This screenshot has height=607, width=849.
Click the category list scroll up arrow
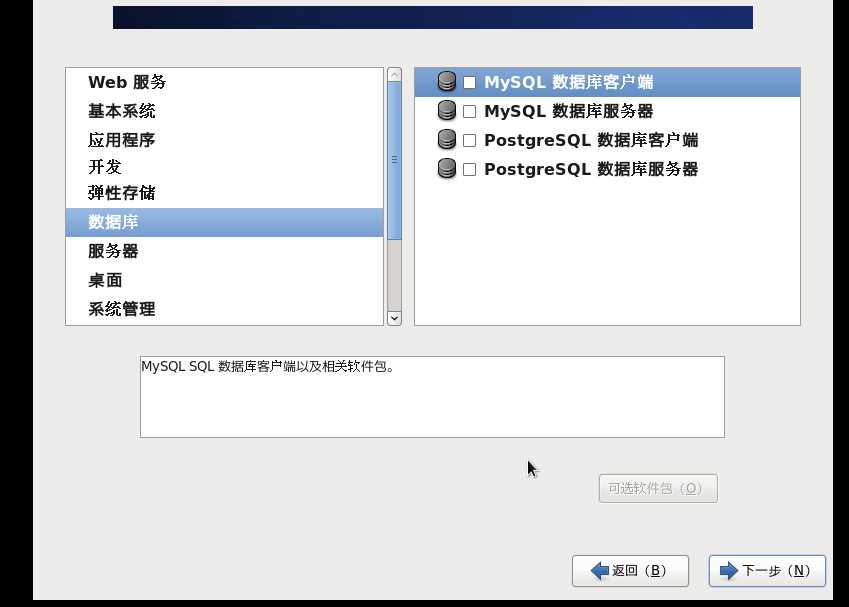coord(395,75)
